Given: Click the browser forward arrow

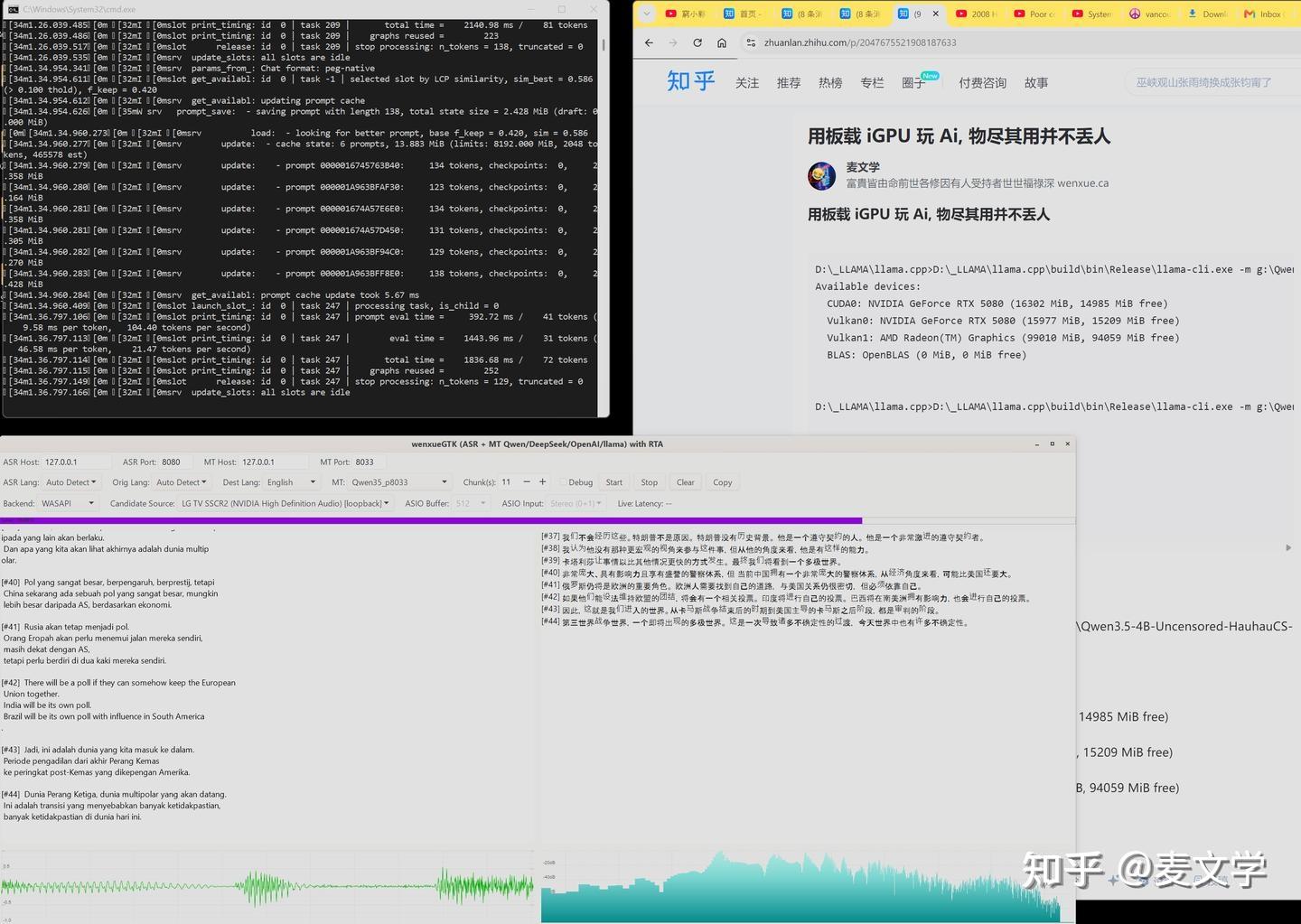Looking at the screenshot, I should click(x=673, y=42).
